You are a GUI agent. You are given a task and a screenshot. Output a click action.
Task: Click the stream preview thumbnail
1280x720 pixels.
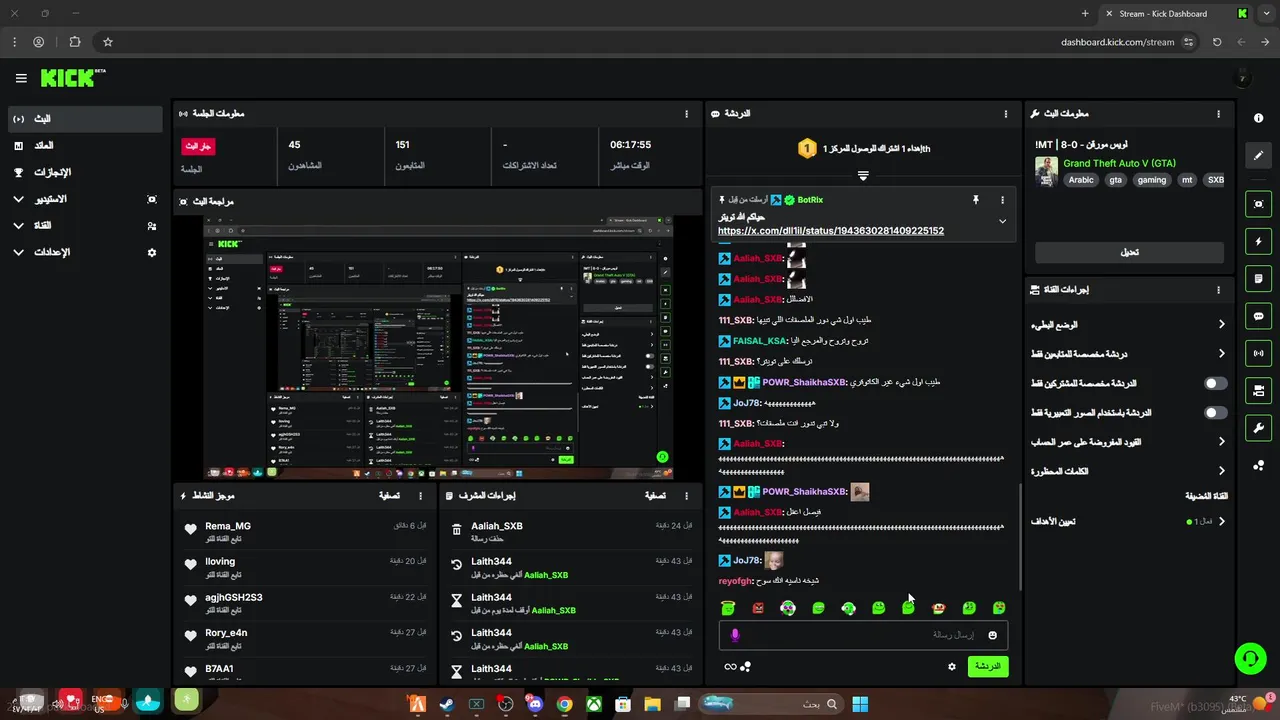click(438, 346)
